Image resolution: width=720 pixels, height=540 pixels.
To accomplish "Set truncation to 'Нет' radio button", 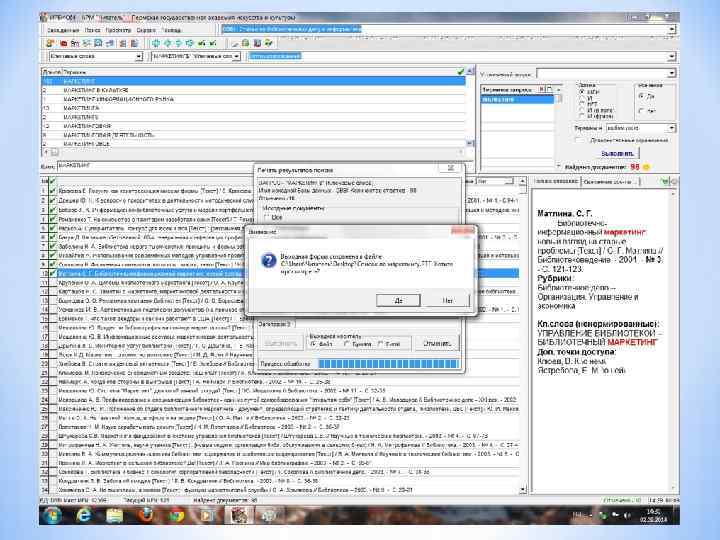I will click(x=641, y=111).
